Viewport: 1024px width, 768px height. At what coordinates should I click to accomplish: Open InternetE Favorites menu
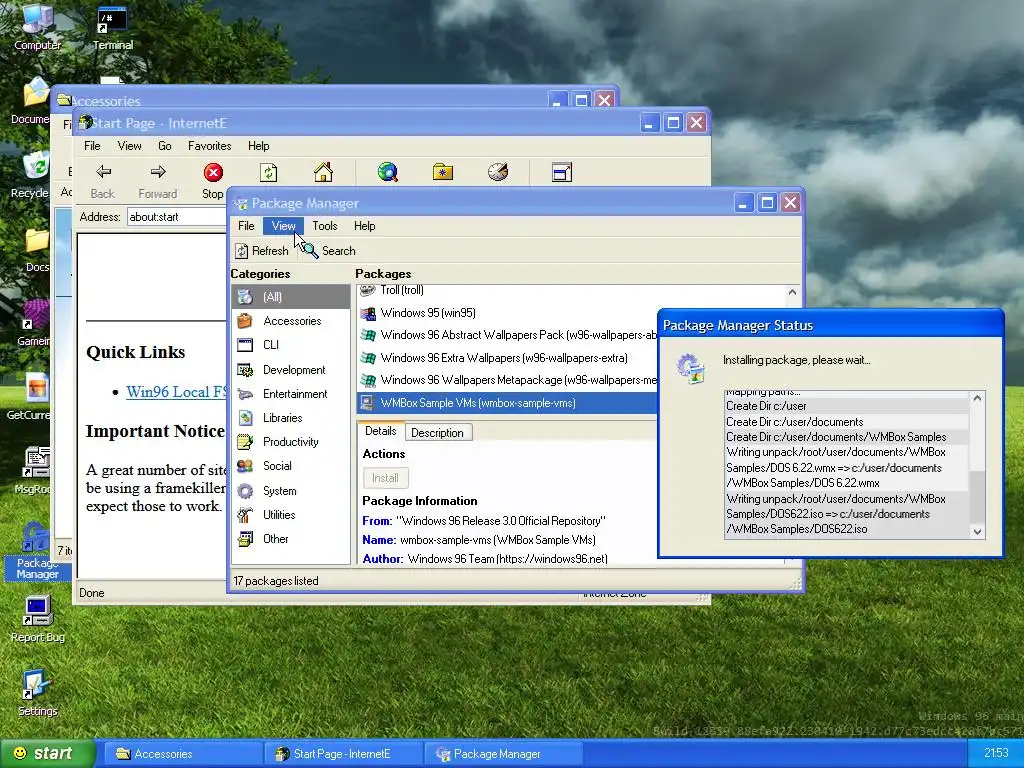click(x=210, y=146)
